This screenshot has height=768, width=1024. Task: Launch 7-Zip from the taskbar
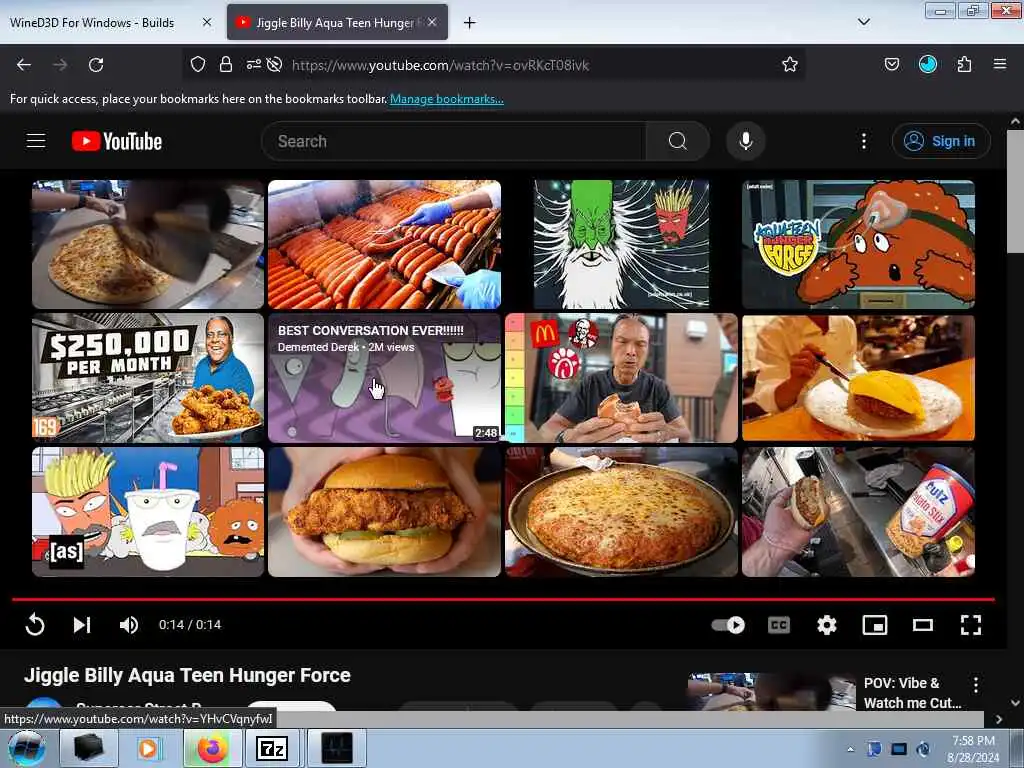(x=273, y=748)
